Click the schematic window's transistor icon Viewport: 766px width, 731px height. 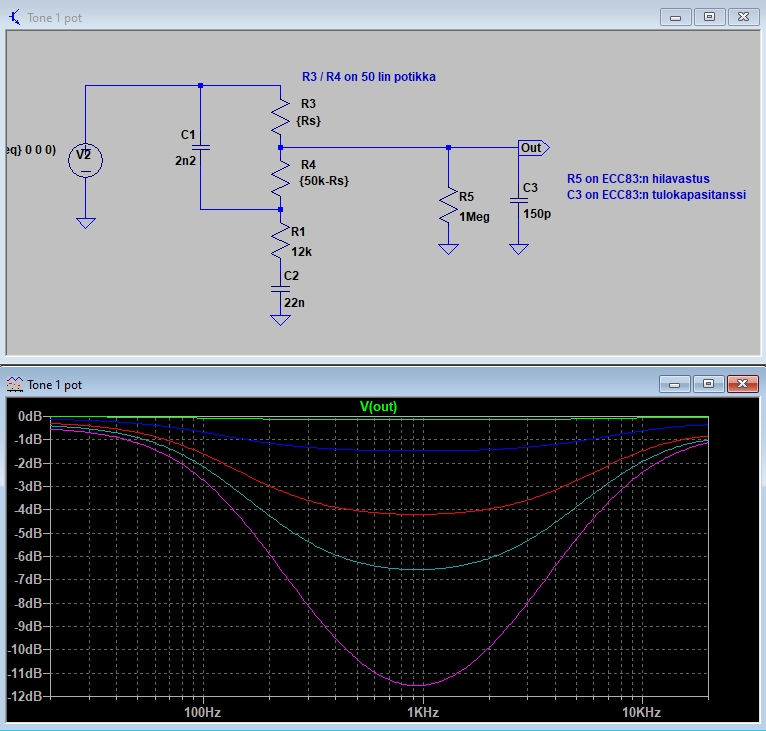[x=14, y=17]
